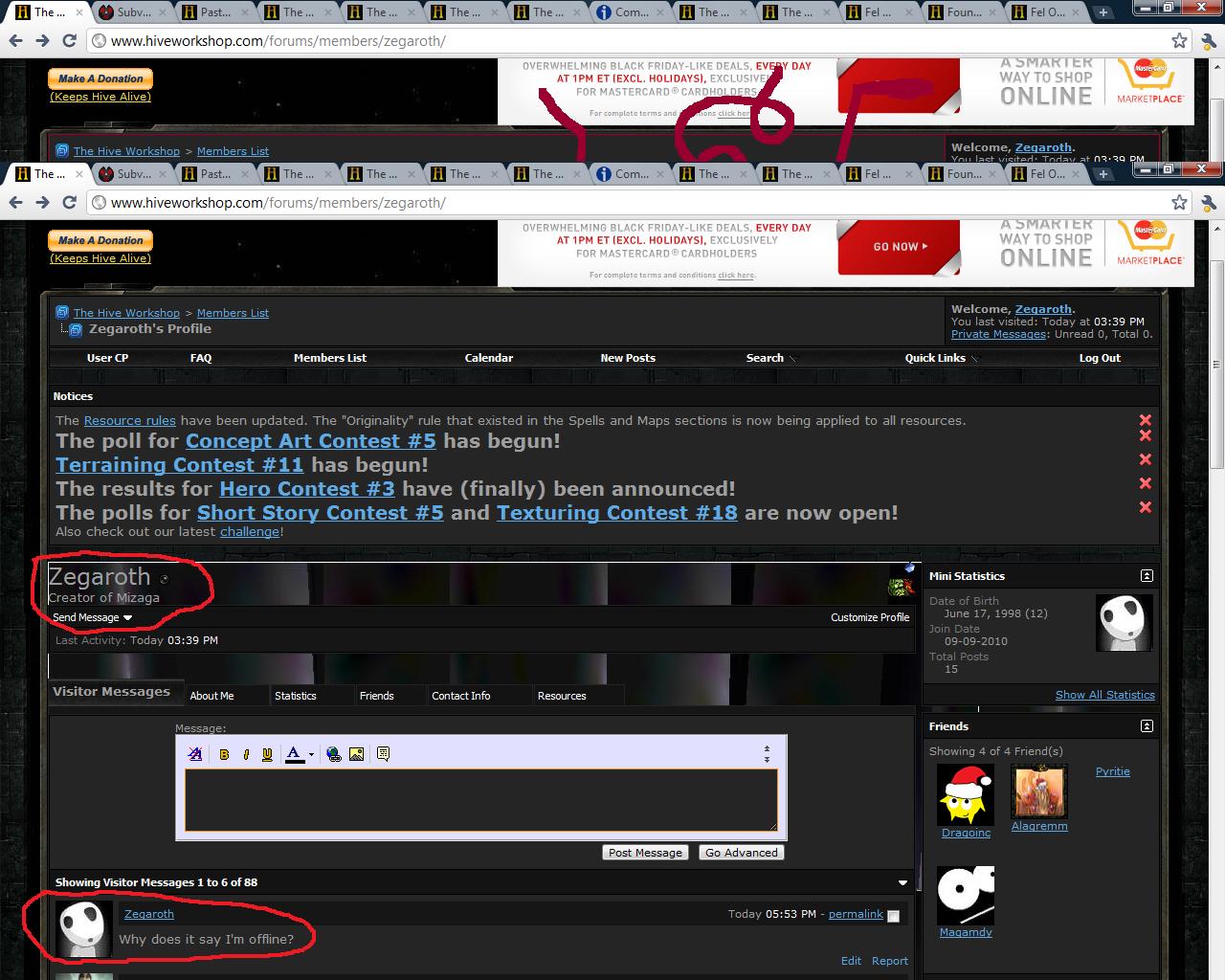Open the Resources profile tab

562,696
